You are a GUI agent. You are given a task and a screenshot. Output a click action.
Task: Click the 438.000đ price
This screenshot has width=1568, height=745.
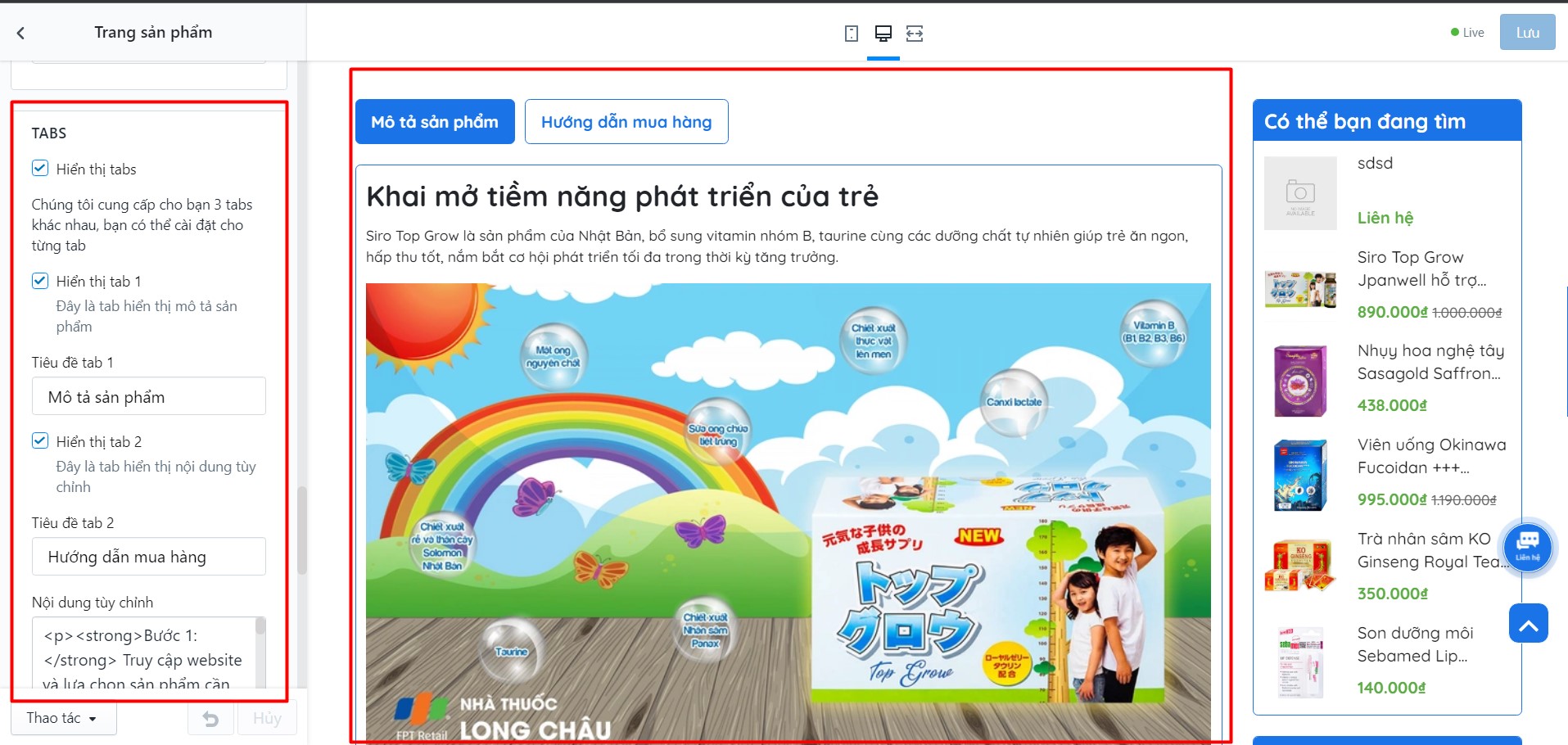[x=1392, y=405]
